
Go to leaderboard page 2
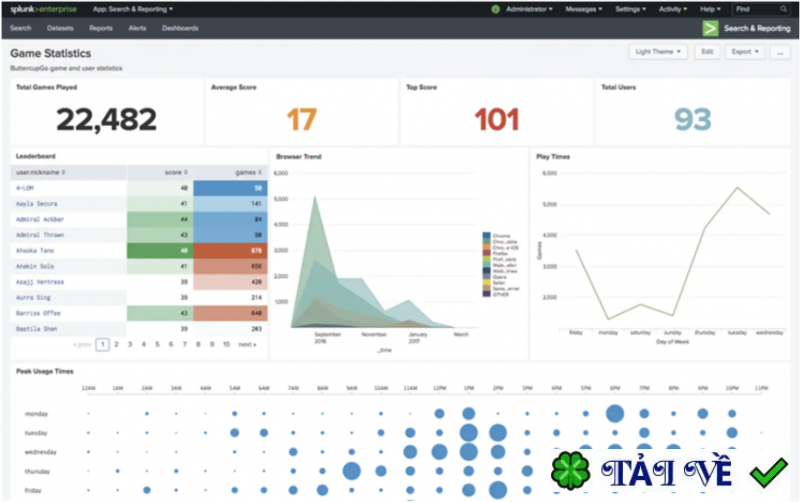point(116,344)
